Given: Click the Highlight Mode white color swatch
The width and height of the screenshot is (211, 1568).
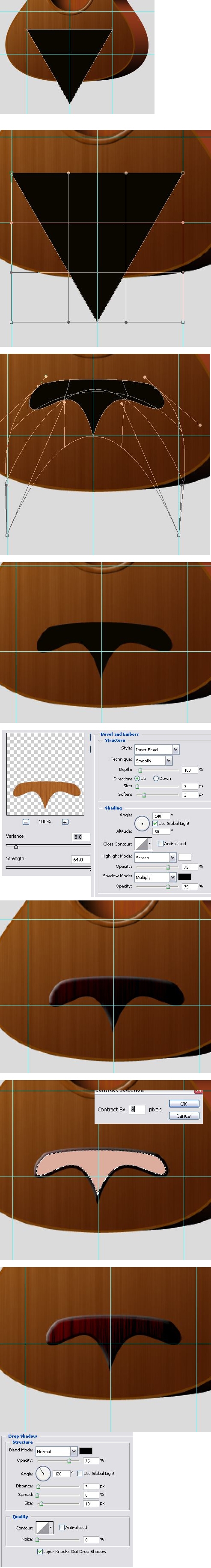Looking at the screenshot, I should pyautogui.click(x=184, y=857).
